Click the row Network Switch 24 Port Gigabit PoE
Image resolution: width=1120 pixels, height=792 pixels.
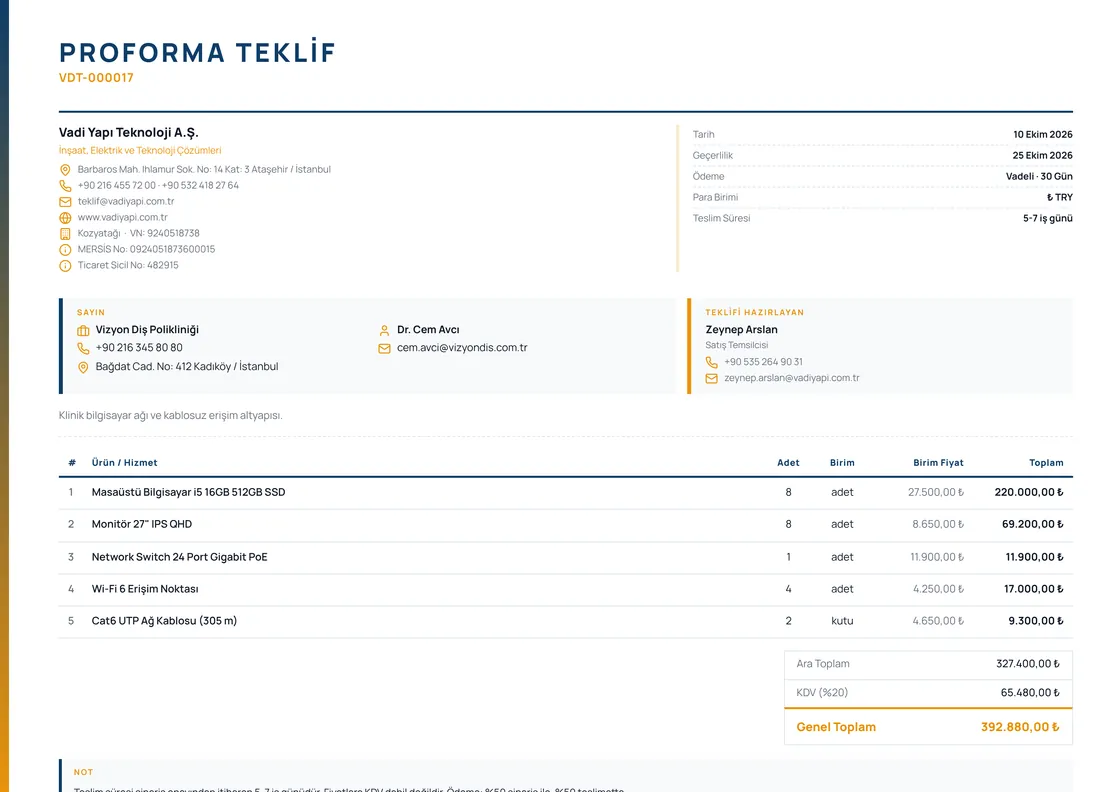click(566, 558)
